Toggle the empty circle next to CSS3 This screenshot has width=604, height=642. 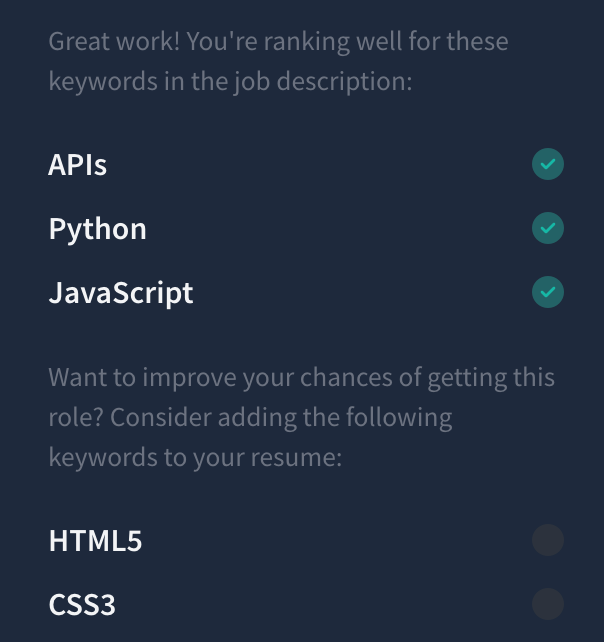coord(547,604)
